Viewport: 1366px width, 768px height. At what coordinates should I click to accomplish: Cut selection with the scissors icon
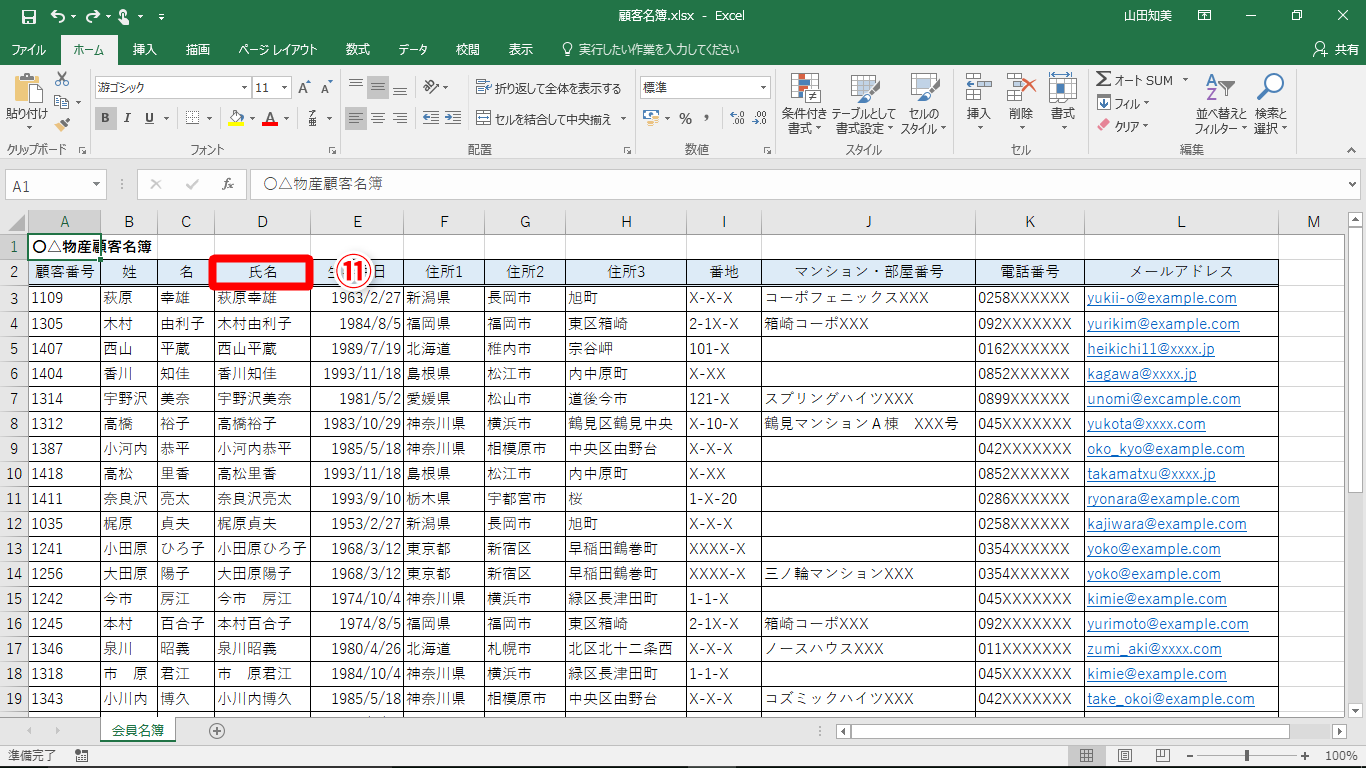[x=62, y=79]
